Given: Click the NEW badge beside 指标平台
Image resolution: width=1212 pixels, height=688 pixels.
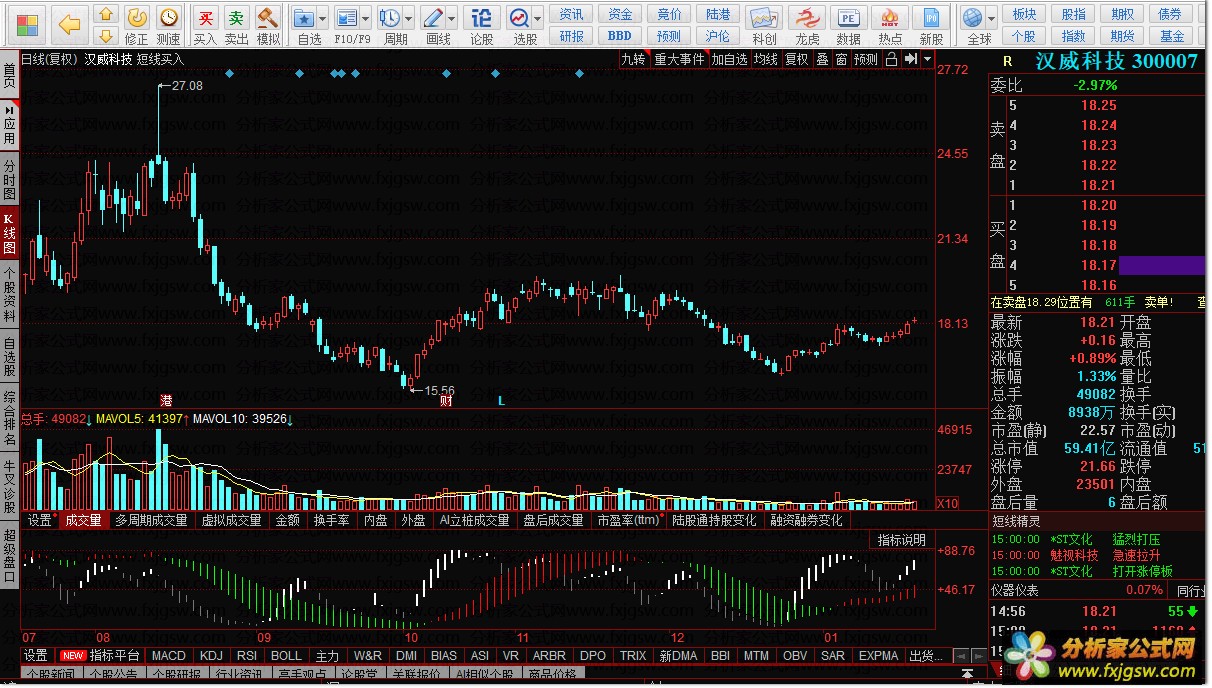Looking at the screenshot, I should point(73,656).
